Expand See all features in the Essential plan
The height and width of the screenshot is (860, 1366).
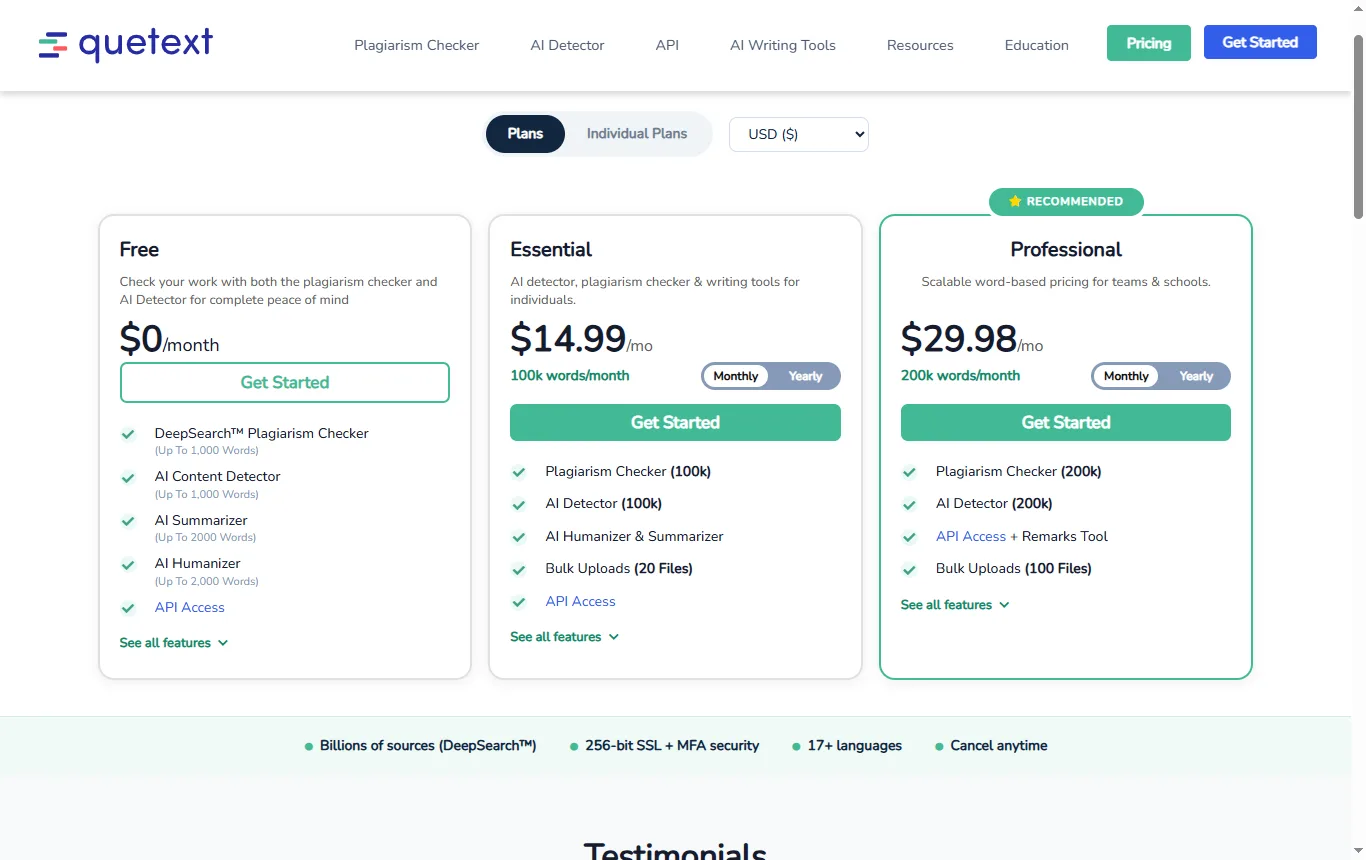tap(565, 637)
